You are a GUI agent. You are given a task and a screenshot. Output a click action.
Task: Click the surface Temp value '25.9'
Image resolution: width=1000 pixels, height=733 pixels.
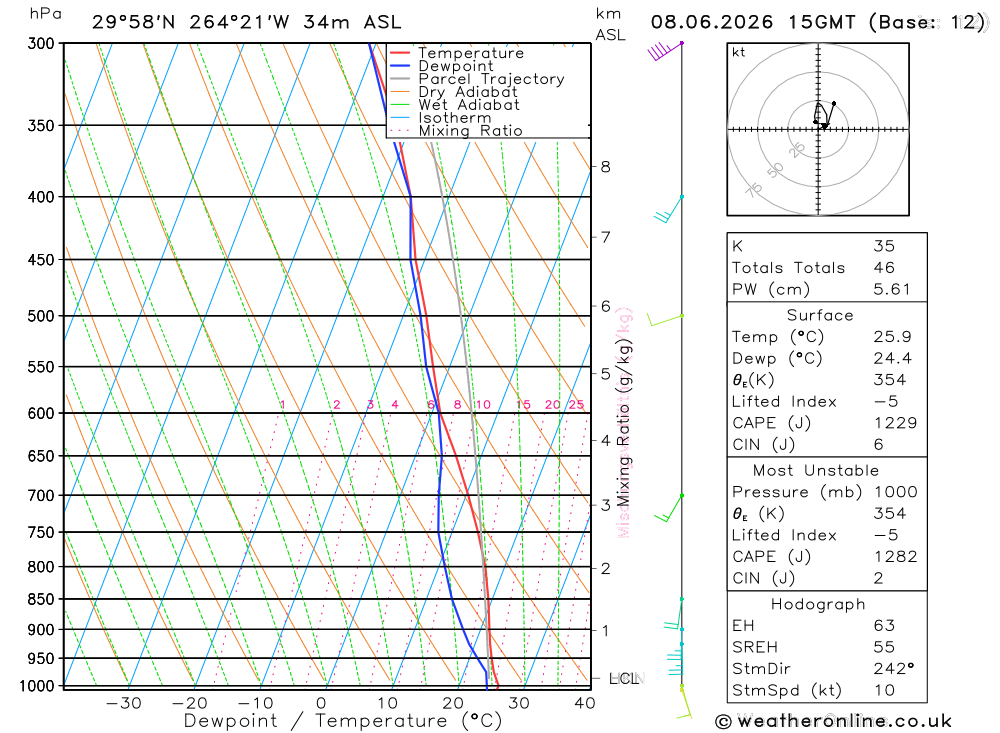click(x=893, y=337)
